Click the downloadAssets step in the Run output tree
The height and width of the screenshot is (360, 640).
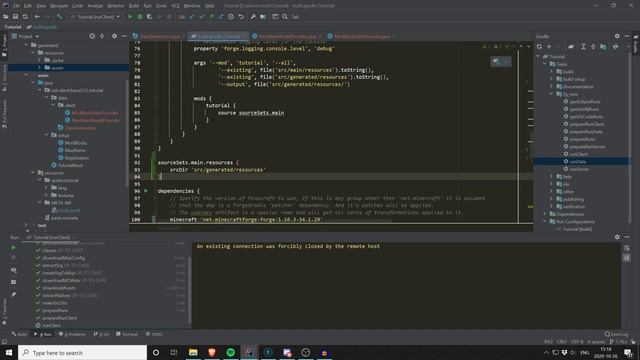[59, 288]
